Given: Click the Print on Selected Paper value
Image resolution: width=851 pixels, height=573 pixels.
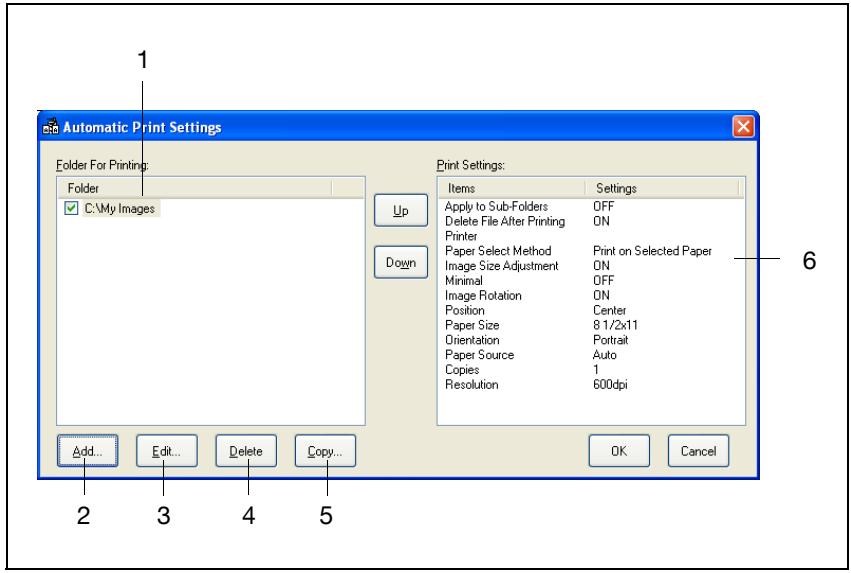Looking at the screenshot, I should click(652, 251).
